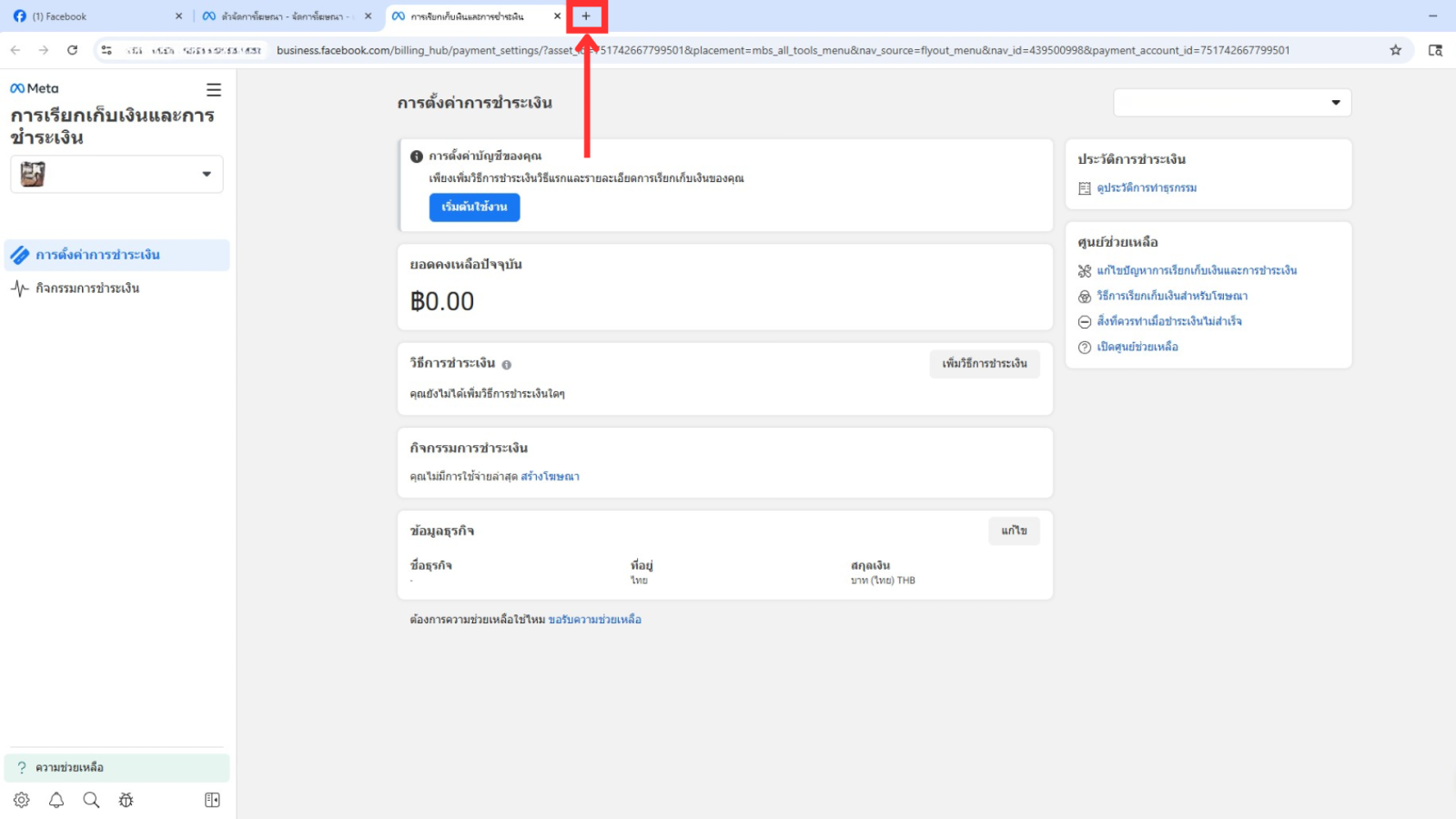
Task: Click the notifications bell icon
Action: pos(56,800)
